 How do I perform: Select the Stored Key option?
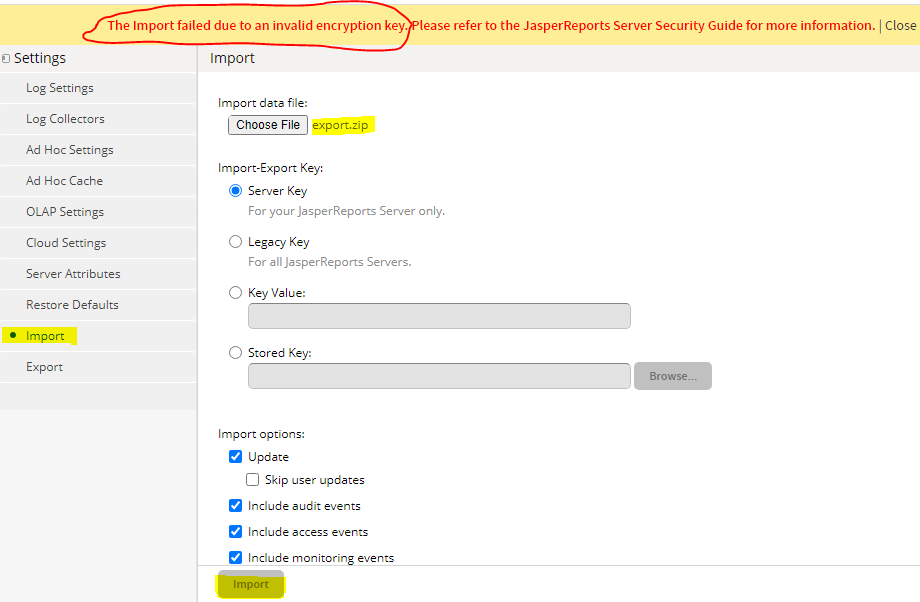coord(235,352)
